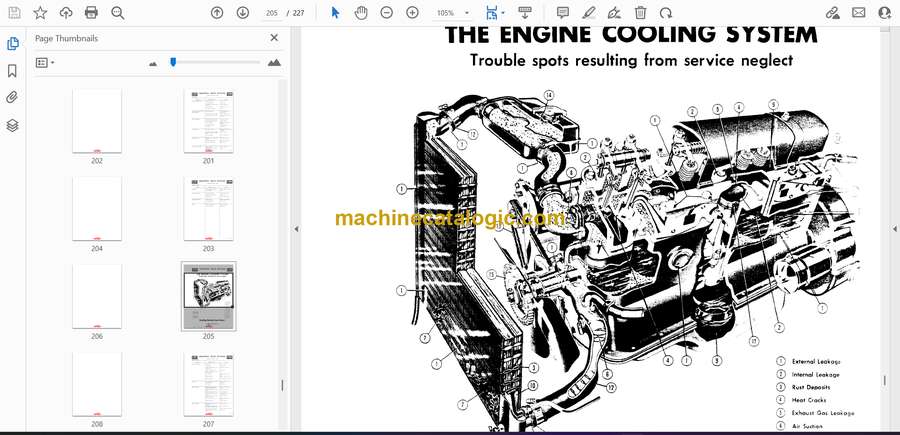Expand the right tools pane arrow
Screen dimensions: 900x435
pyautogui.click(x=894, y=229)
